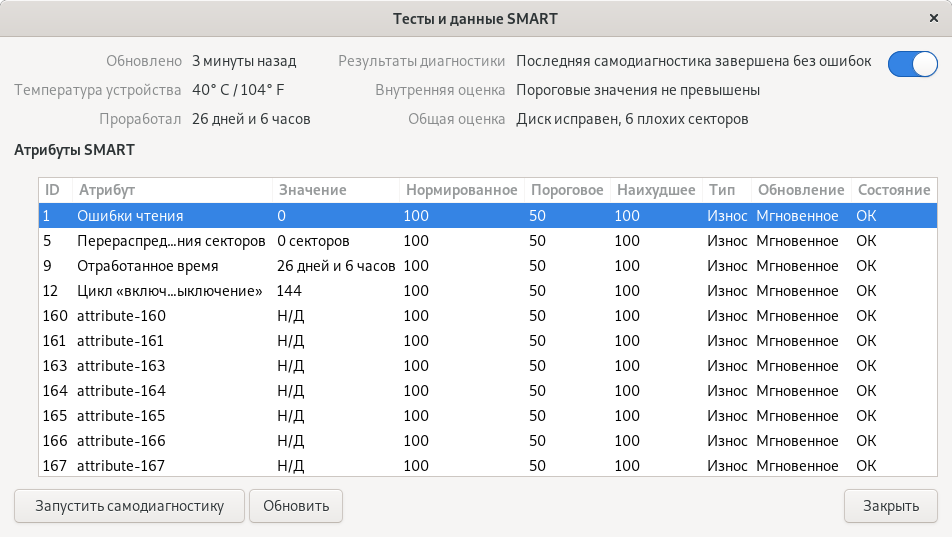Click the Тип column header
This screenshot has width=952, height=537.
pyautogui.click(x=724, y=190)
